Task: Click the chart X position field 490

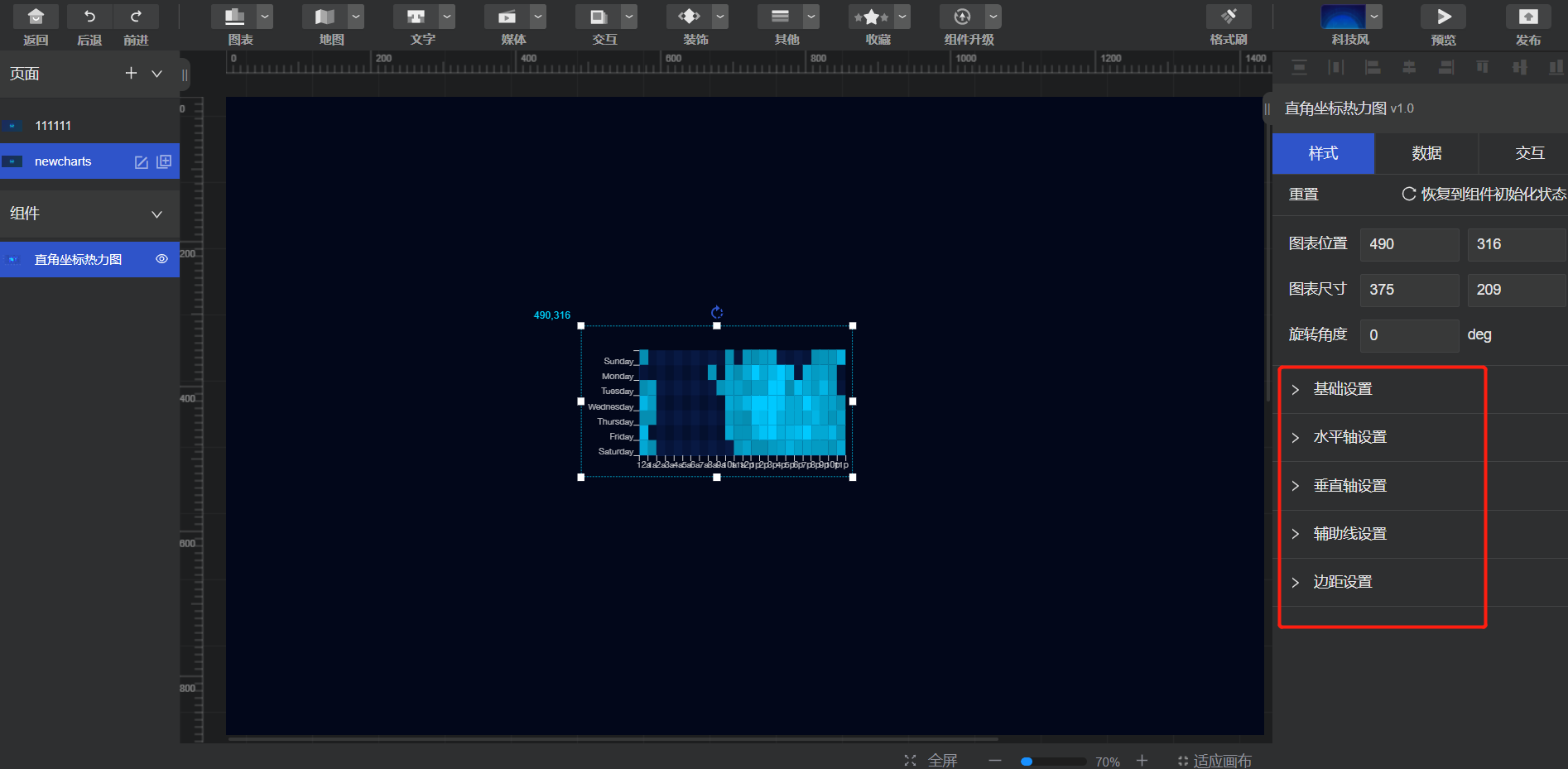Action: tap(1409, 244)
